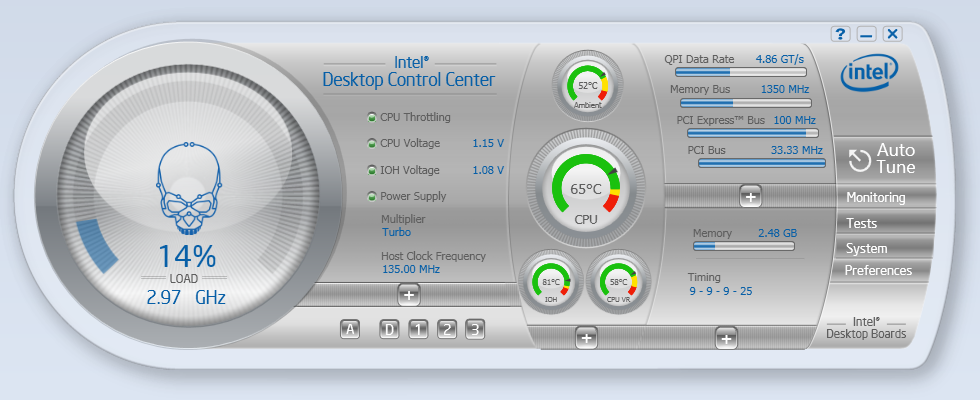Click the PCI Express Bus slider bar
Viewport: 980px width, 400px height.
752,133
